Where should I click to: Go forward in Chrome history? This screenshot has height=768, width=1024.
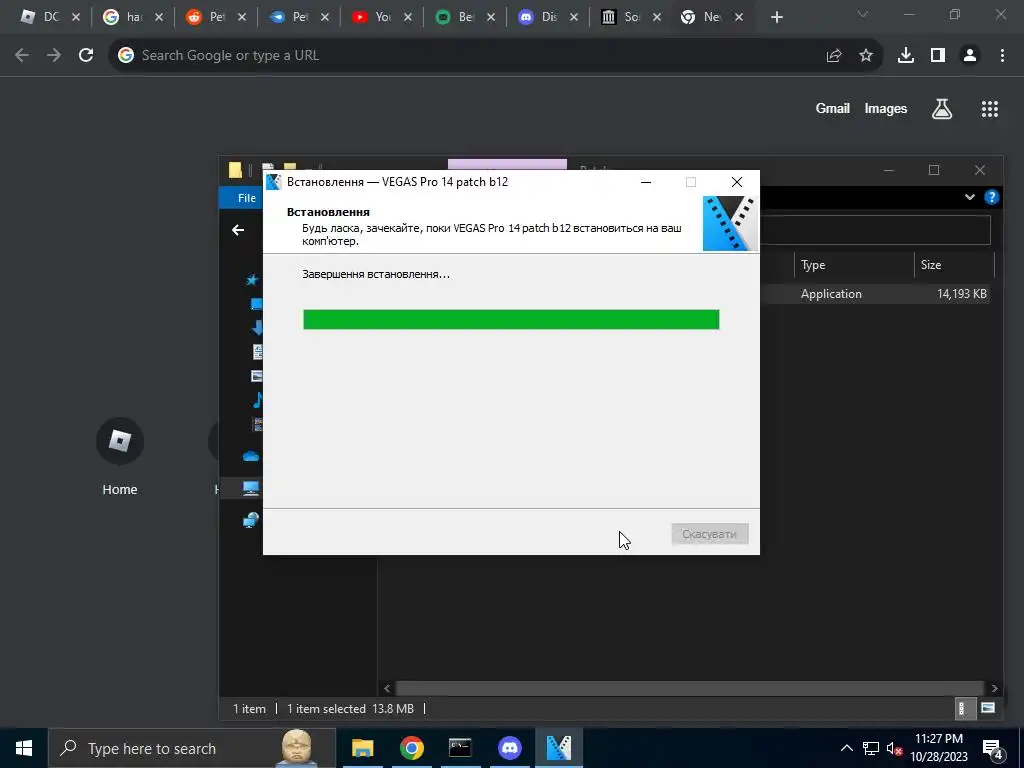click(54, 56)
